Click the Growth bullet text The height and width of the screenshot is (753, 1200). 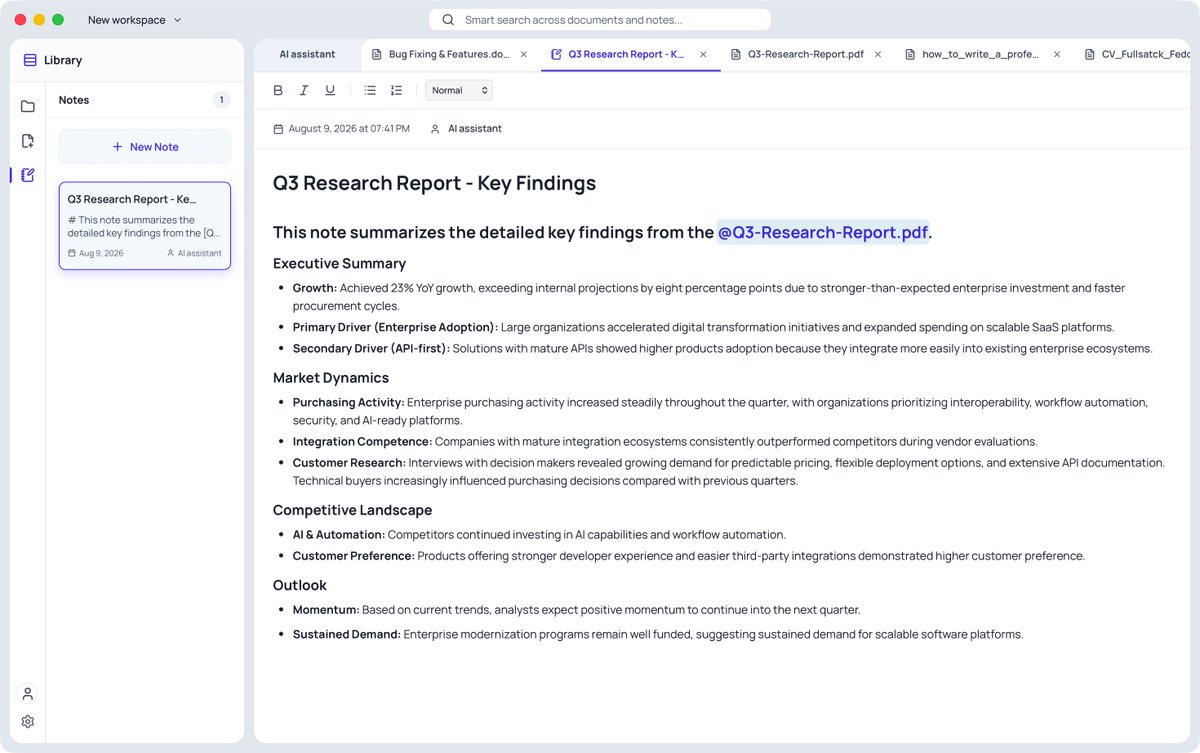pos(709,297)
